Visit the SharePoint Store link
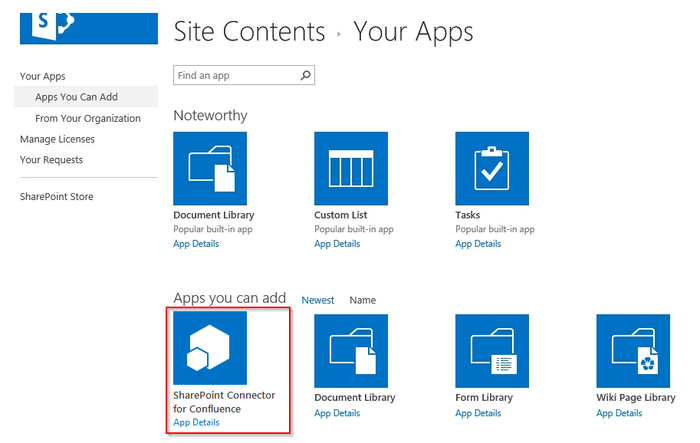700x443 pixels. pyautogui.click(x=56, y=197)
